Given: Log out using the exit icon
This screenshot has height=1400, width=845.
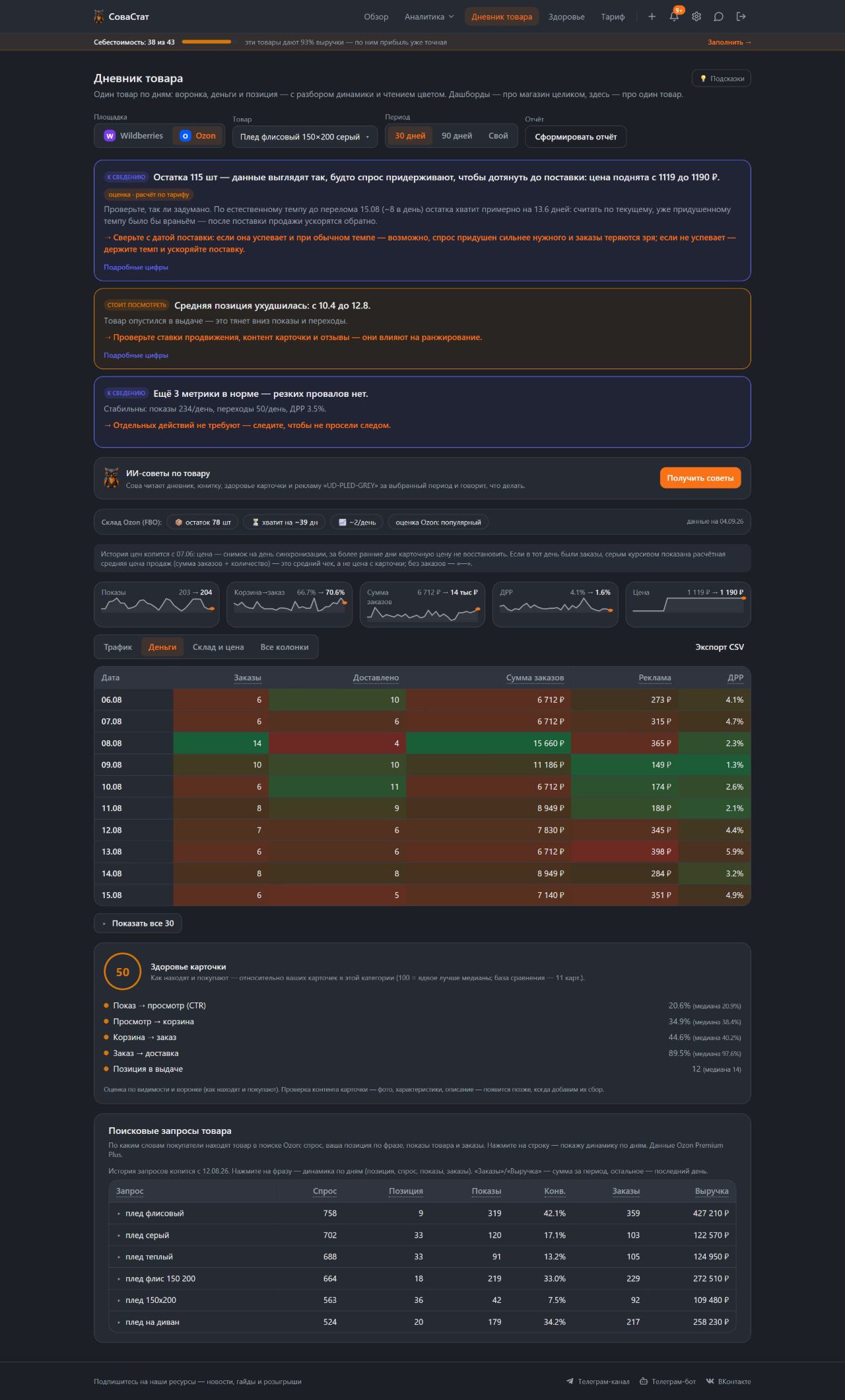Looking at the screenshot, I should pos(741,17).
